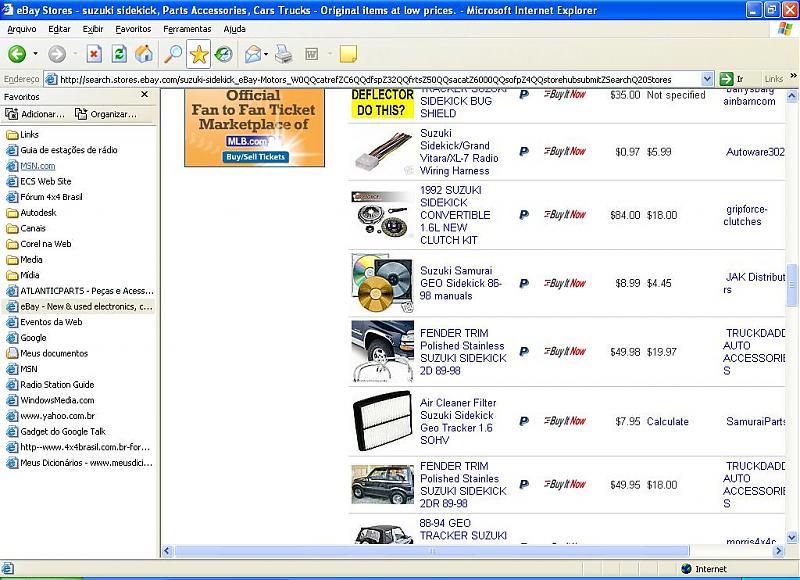Screen dimensions: 800x580
Task: Click Buy It Now logo for Samurai manuals row
Action: coord(565,283)
